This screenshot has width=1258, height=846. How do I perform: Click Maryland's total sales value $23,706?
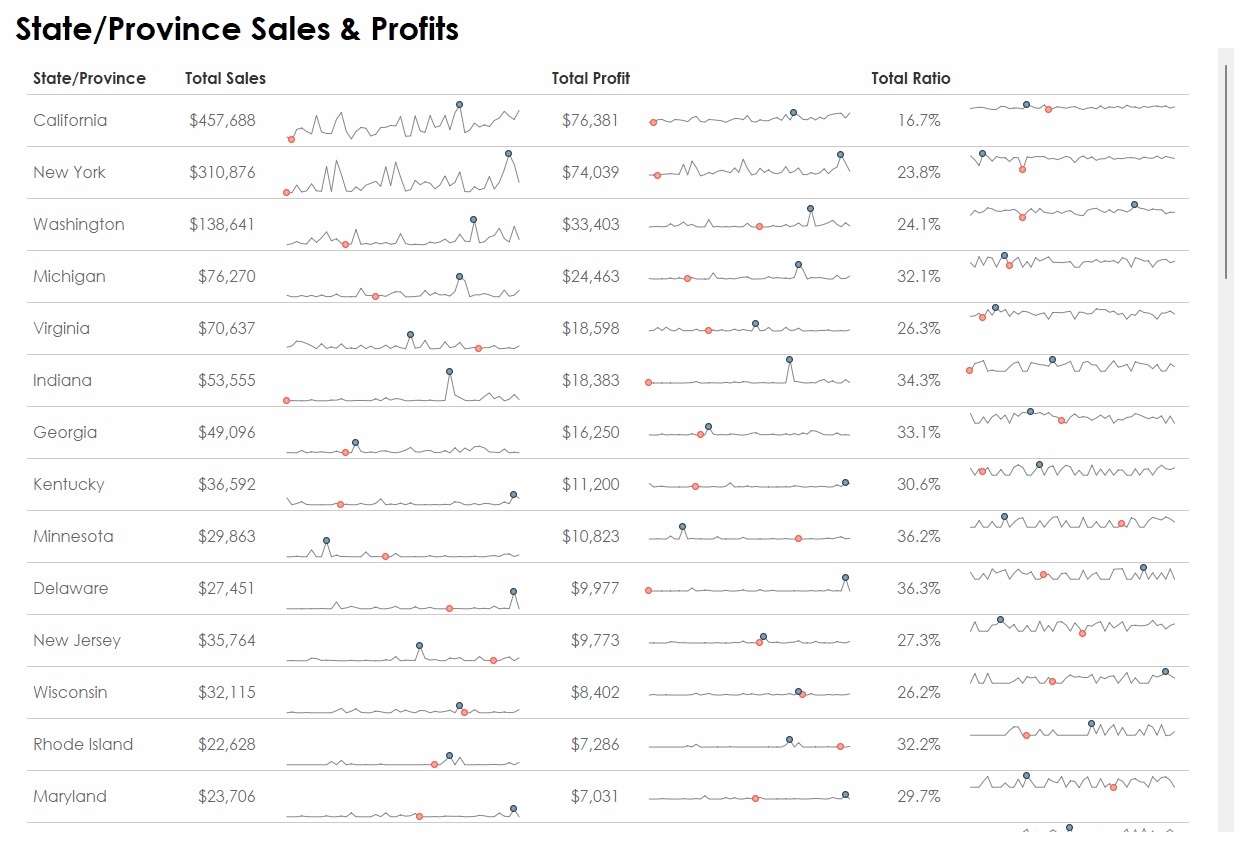tap(226, 796)
